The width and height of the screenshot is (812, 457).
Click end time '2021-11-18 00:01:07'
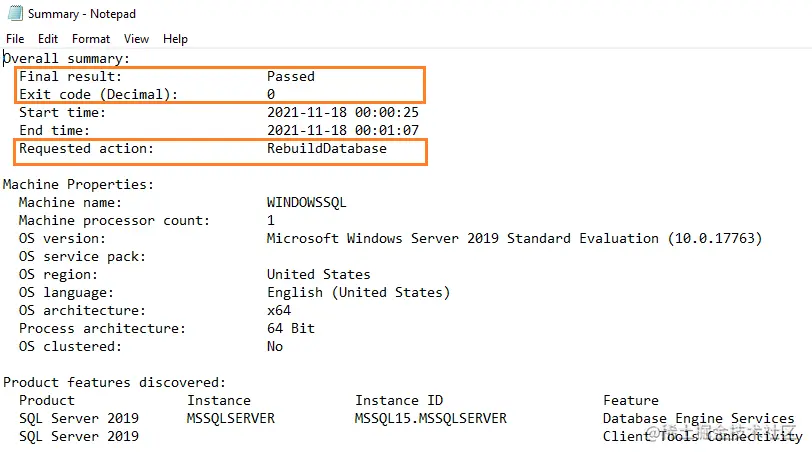coord(343,131)
